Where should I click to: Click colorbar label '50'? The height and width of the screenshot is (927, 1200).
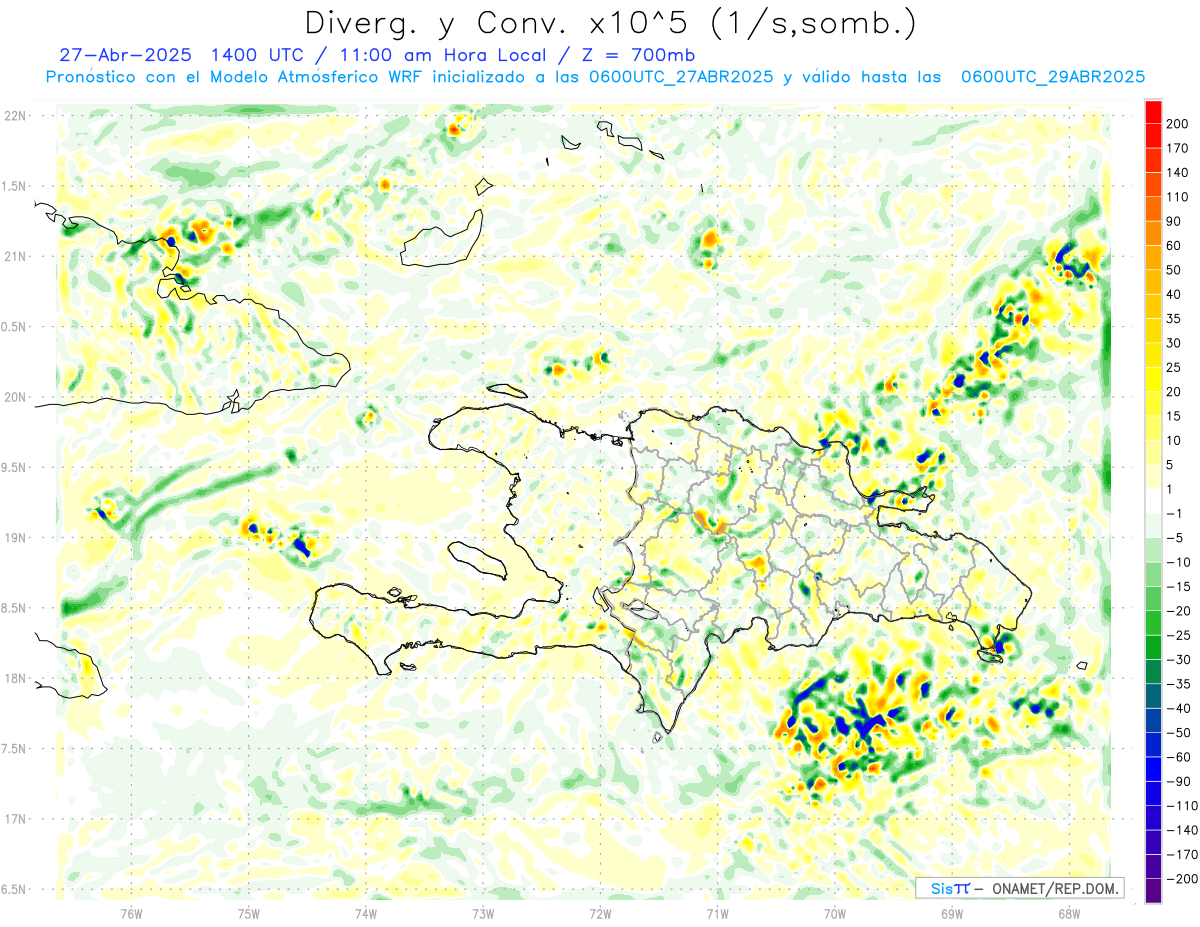coord(1175,270)
